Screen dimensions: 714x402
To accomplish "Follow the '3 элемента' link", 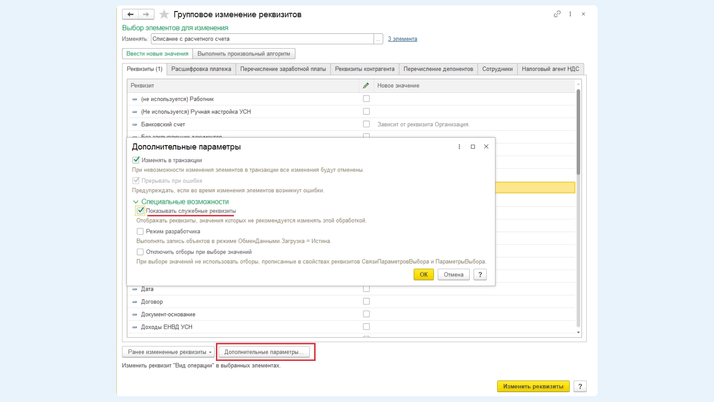I will coord(402,39).
